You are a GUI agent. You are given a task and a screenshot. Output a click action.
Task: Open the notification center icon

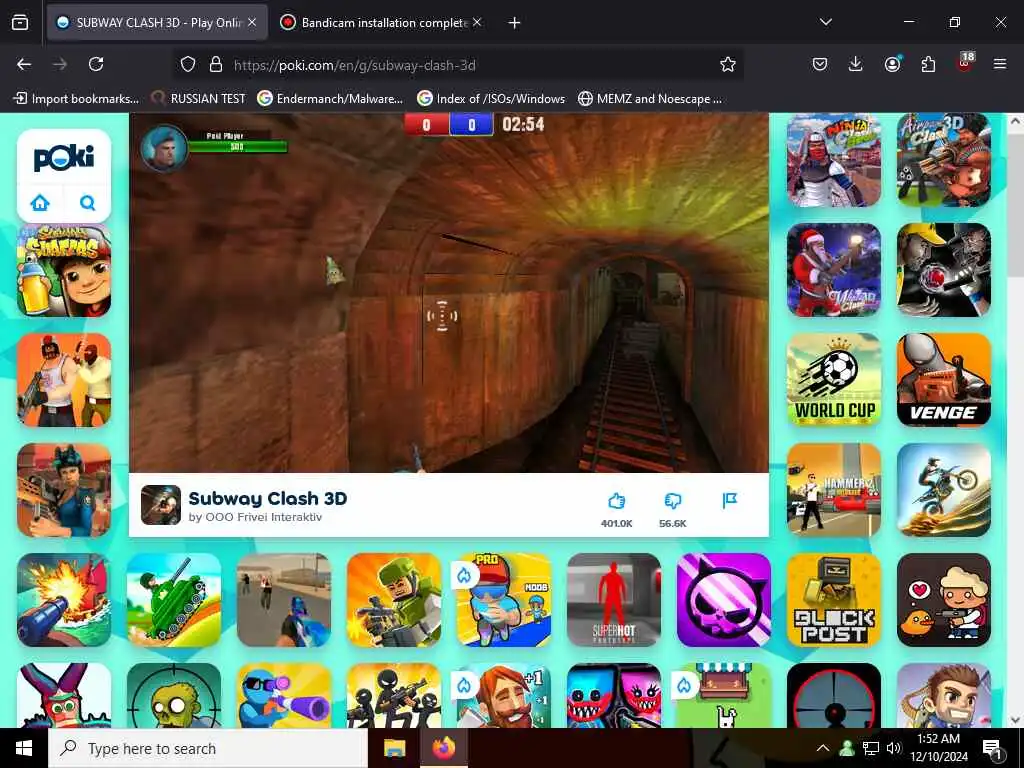(x=992, y=749)
